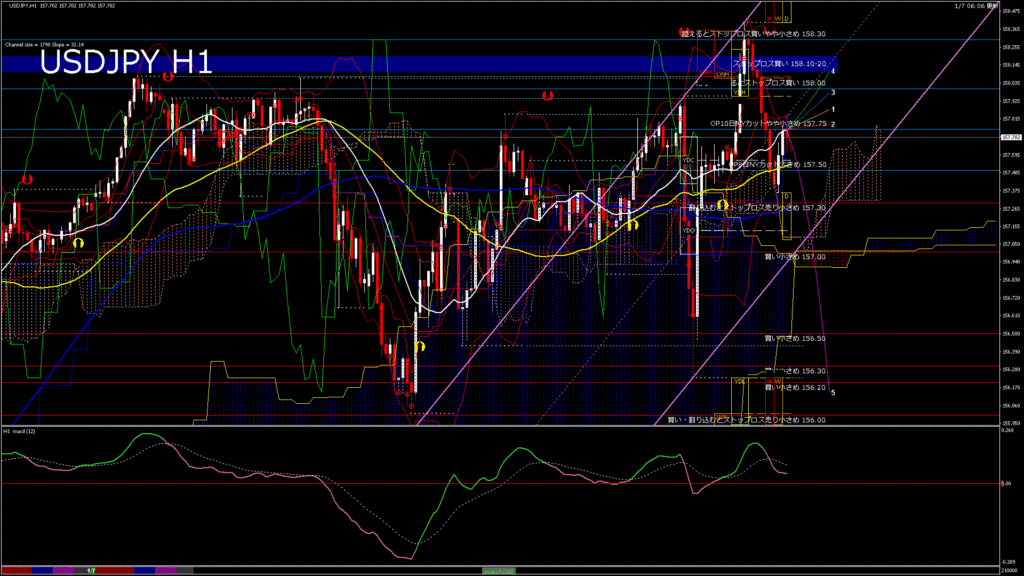Select the YDO marker label on chart
Image resolution: width=1024 pixels, height=576 pixels.
[x=688, y=230]
